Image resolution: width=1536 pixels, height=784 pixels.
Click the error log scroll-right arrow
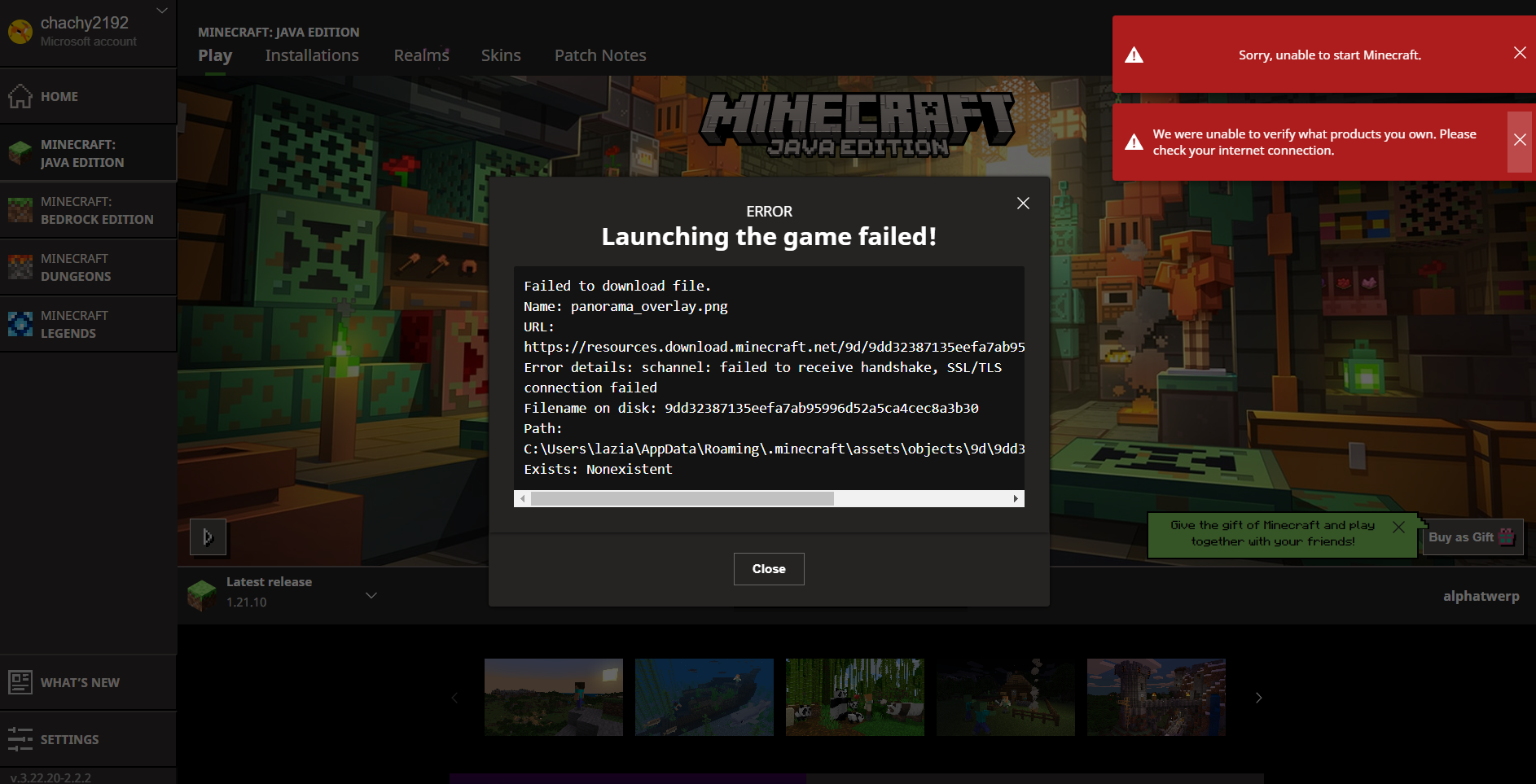click(1016, 498)
